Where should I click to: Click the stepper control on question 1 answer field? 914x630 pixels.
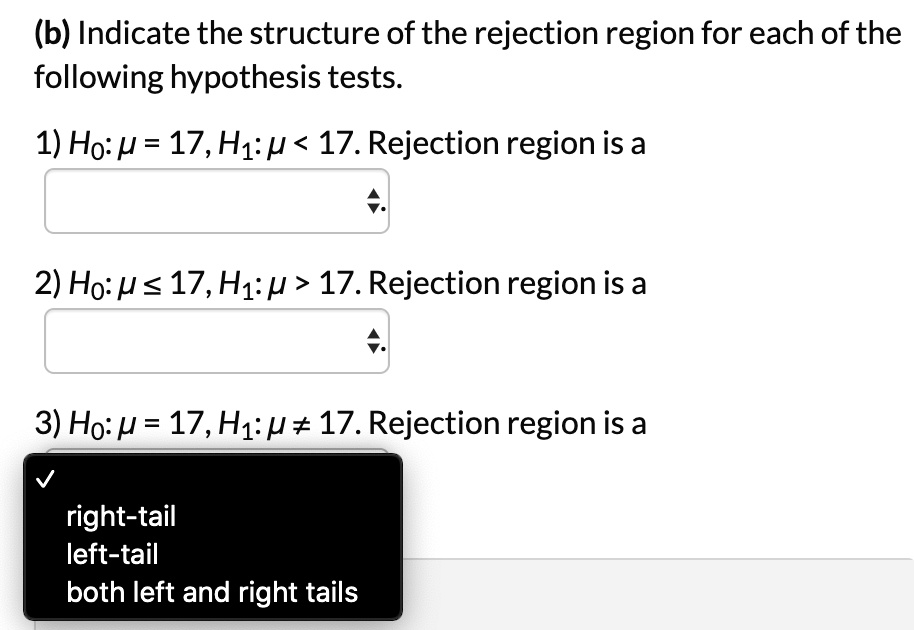tap(372, 200)
